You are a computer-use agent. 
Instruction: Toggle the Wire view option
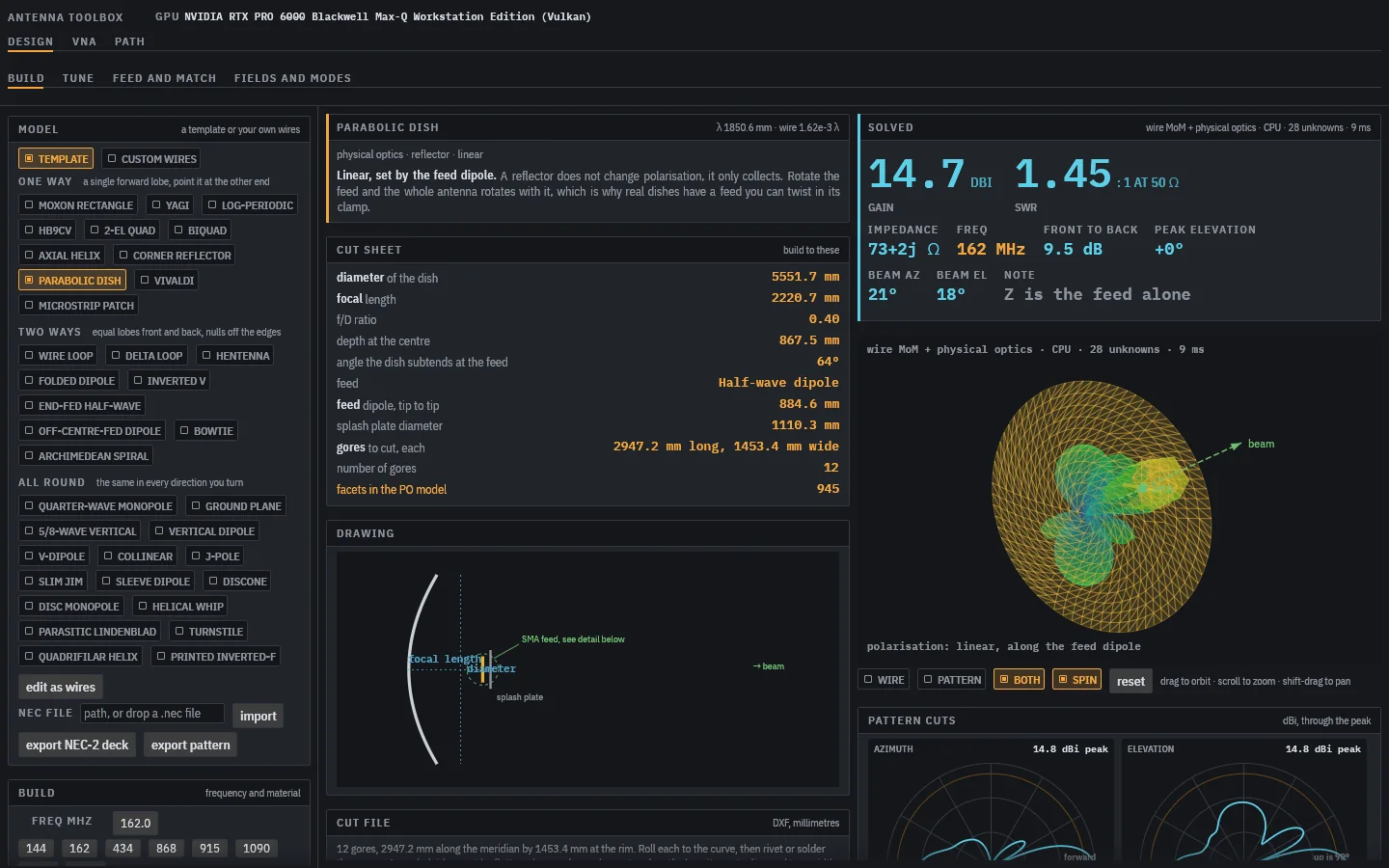885,679
